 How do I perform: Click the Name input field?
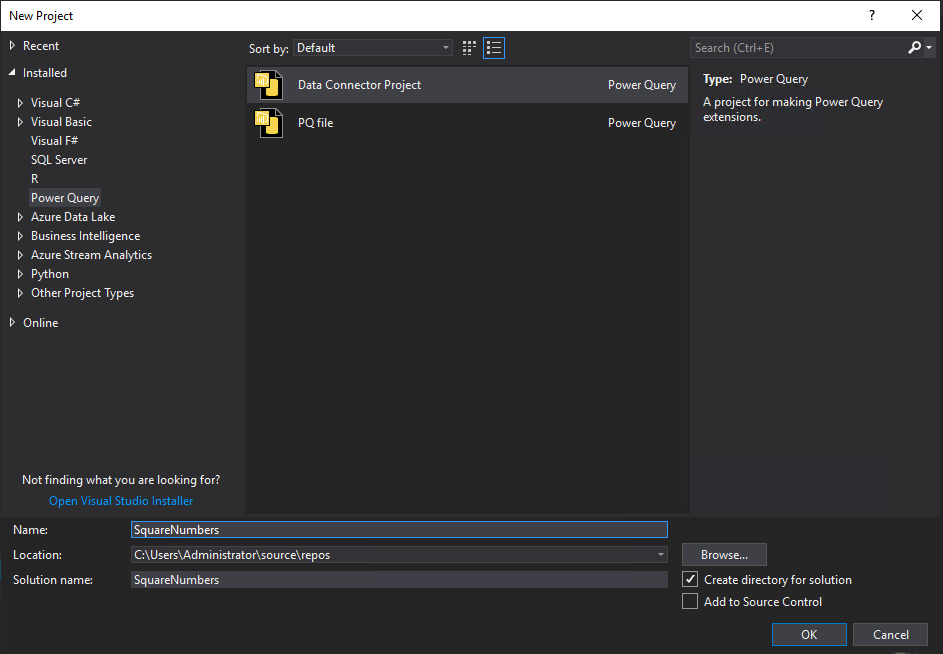pyautogui.click(x=399, y=529)
